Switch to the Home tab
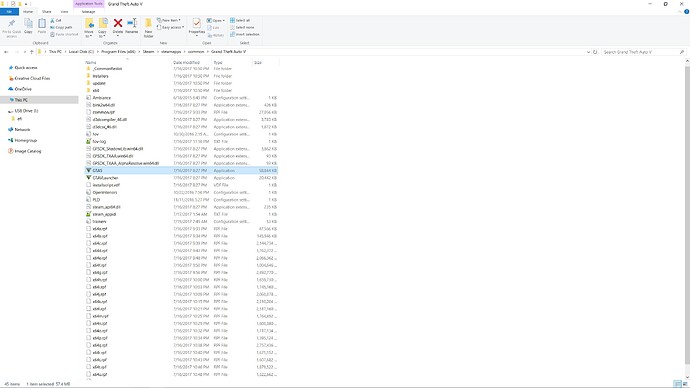 pos(28,11)
